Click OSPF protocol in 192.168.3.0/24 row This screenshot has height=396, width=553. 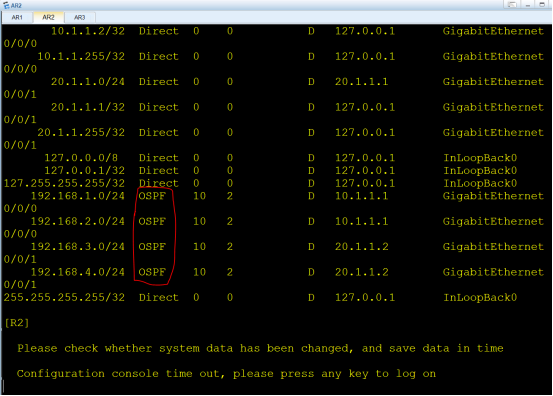pos(152,247)
